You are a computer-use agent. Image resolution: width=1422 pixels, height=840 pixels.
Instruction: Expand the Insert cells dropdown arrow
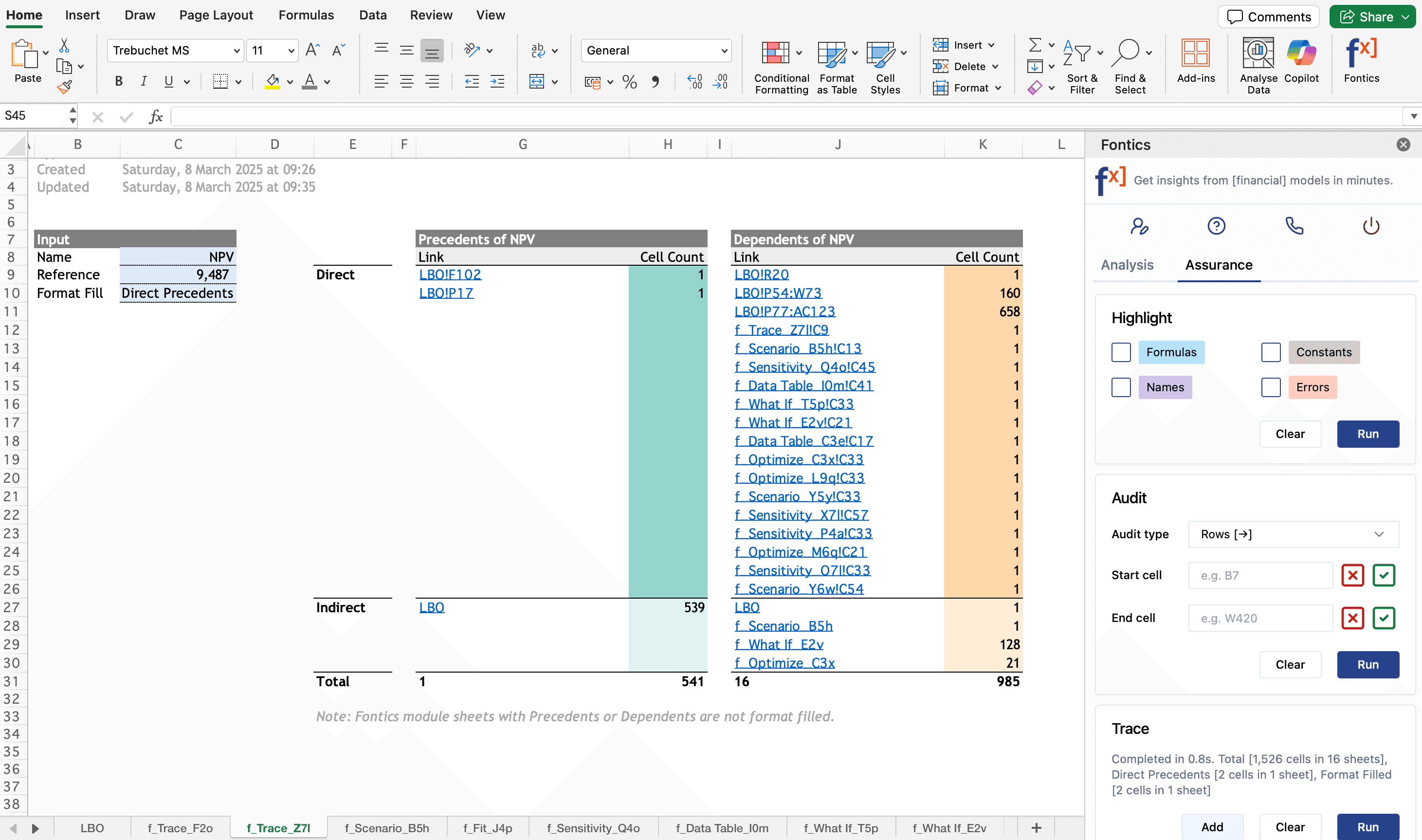(991, 45)
